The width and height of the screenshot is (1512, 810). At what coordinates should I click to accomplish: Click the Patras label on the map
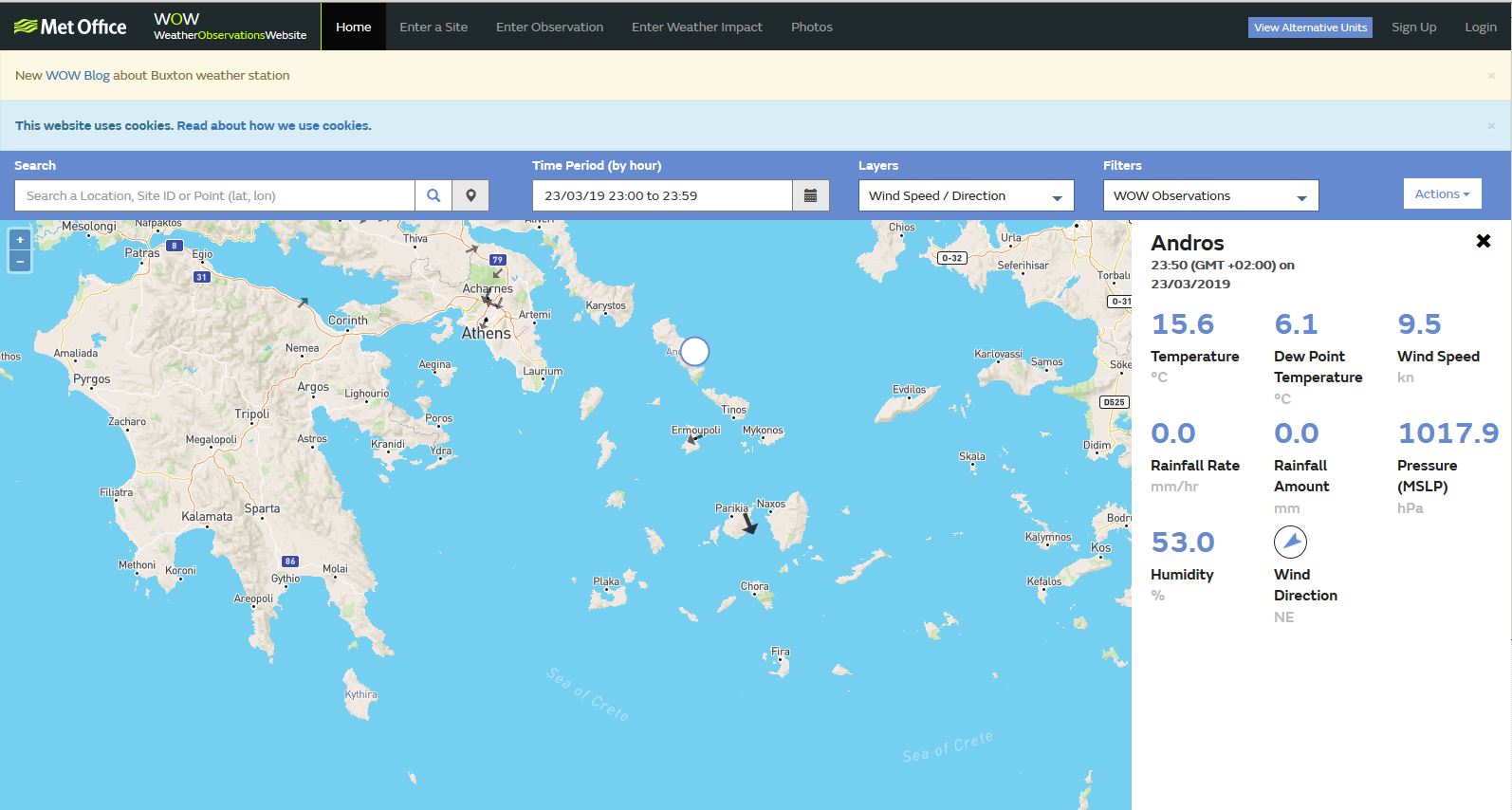(x=142, y=253)
